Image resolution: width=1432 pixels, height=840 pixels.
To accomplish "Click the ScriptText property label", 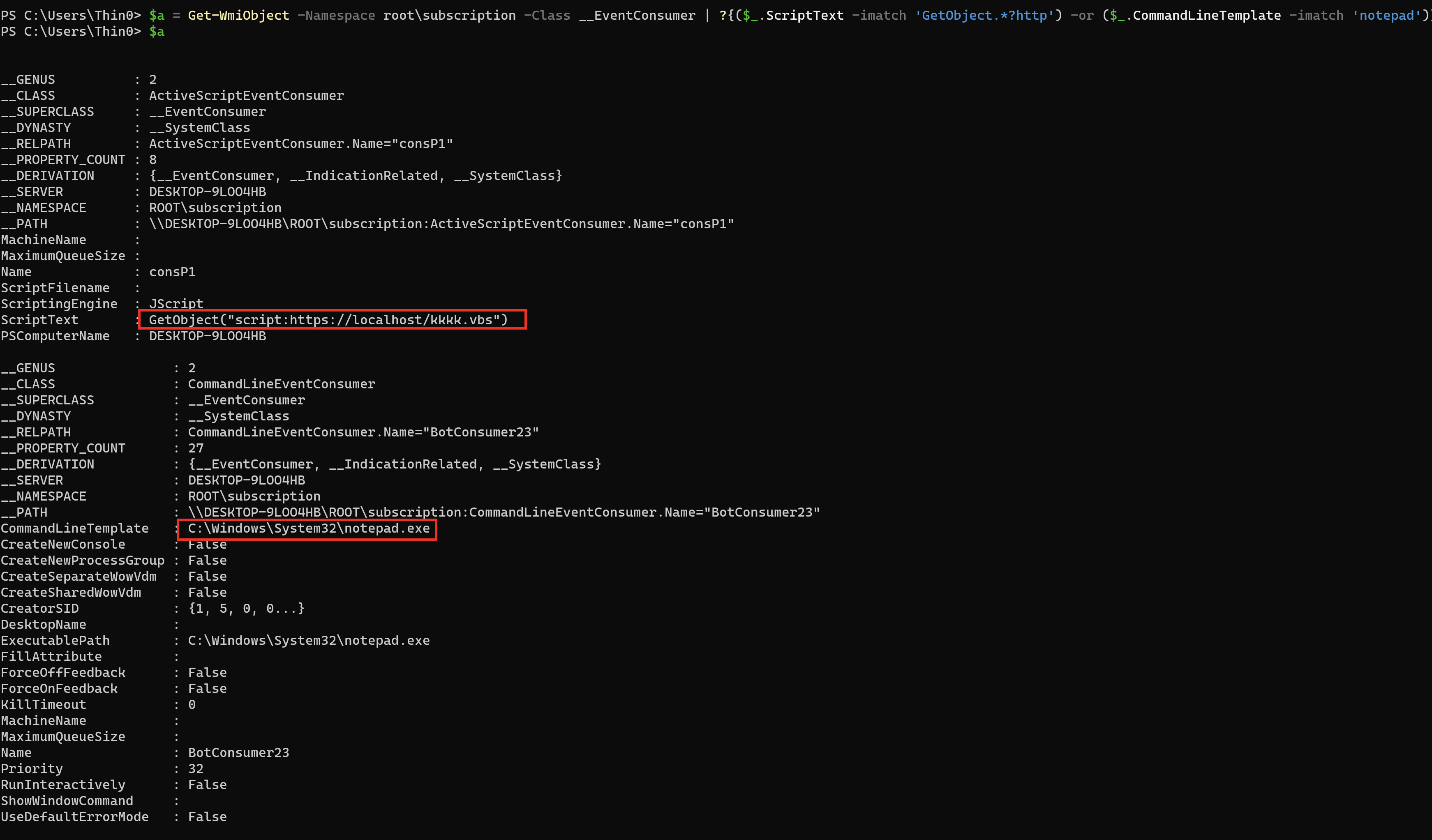I will (40, 320).
